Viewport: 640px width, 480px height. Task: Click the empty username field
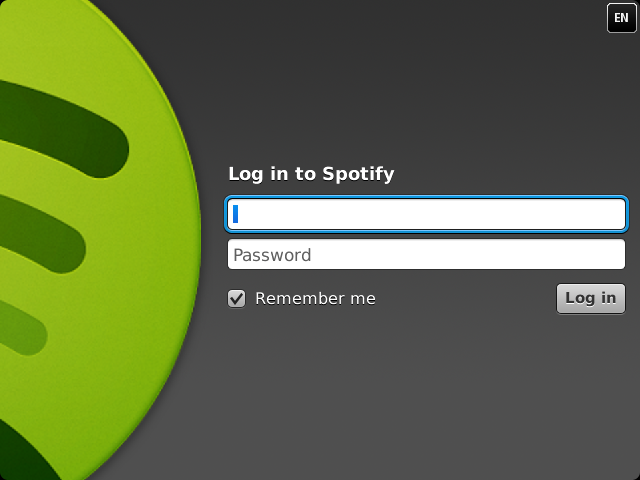point(427,214)
